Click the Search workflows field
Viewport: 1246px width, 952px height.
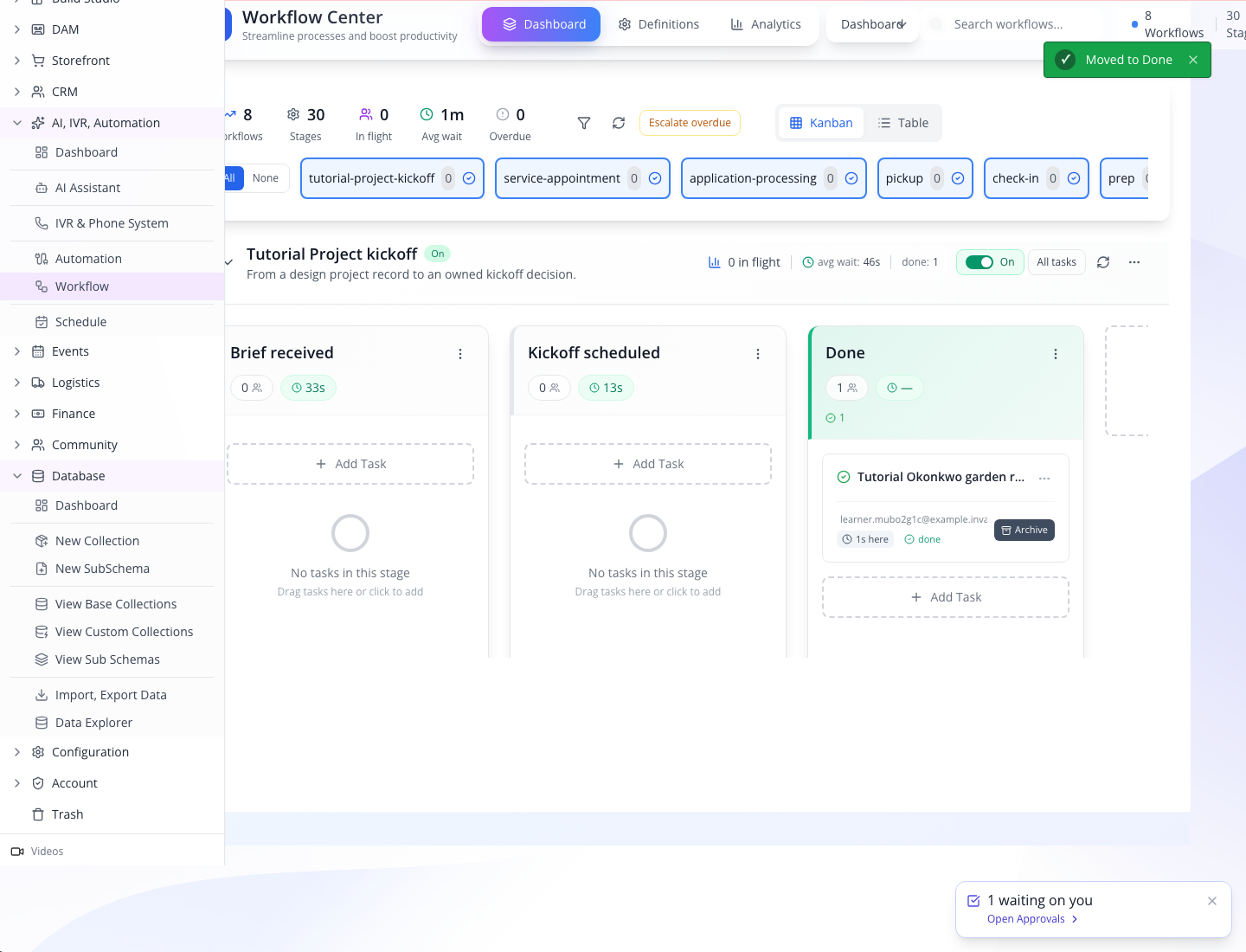[x=1021, y=24]
